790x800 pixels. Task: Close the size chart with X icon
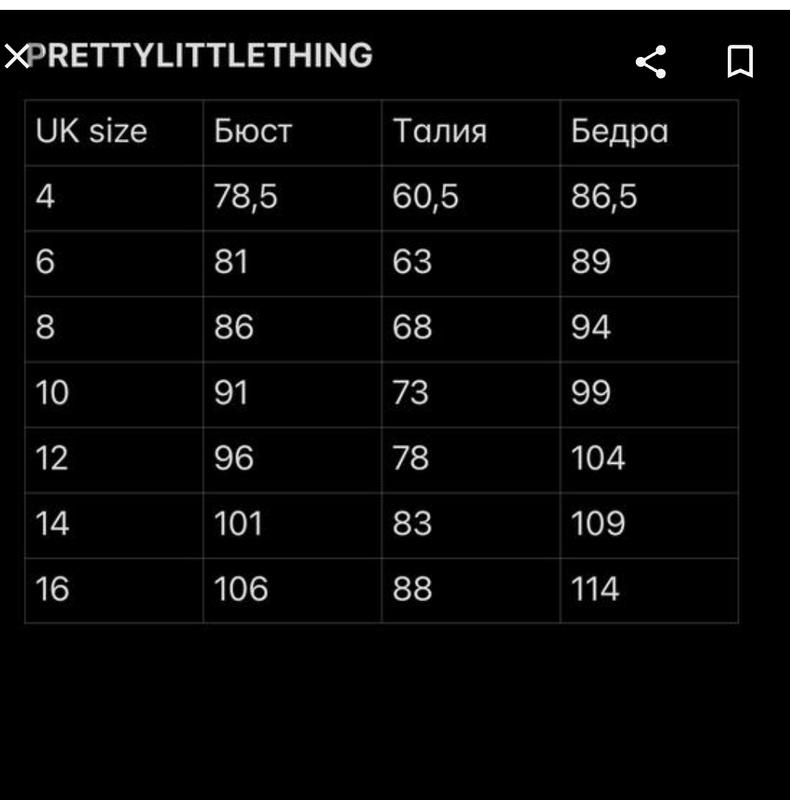pos(17,56)
